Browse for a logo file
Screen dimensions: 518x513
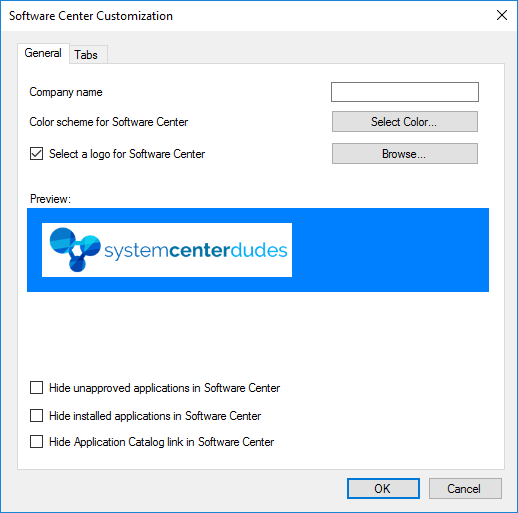pyautogui.click(x=405, y=154)
